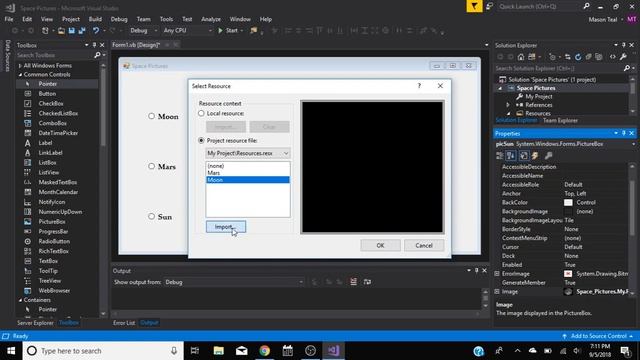
Task: Click the Start debugging play icon
Action: coord(220,31)
